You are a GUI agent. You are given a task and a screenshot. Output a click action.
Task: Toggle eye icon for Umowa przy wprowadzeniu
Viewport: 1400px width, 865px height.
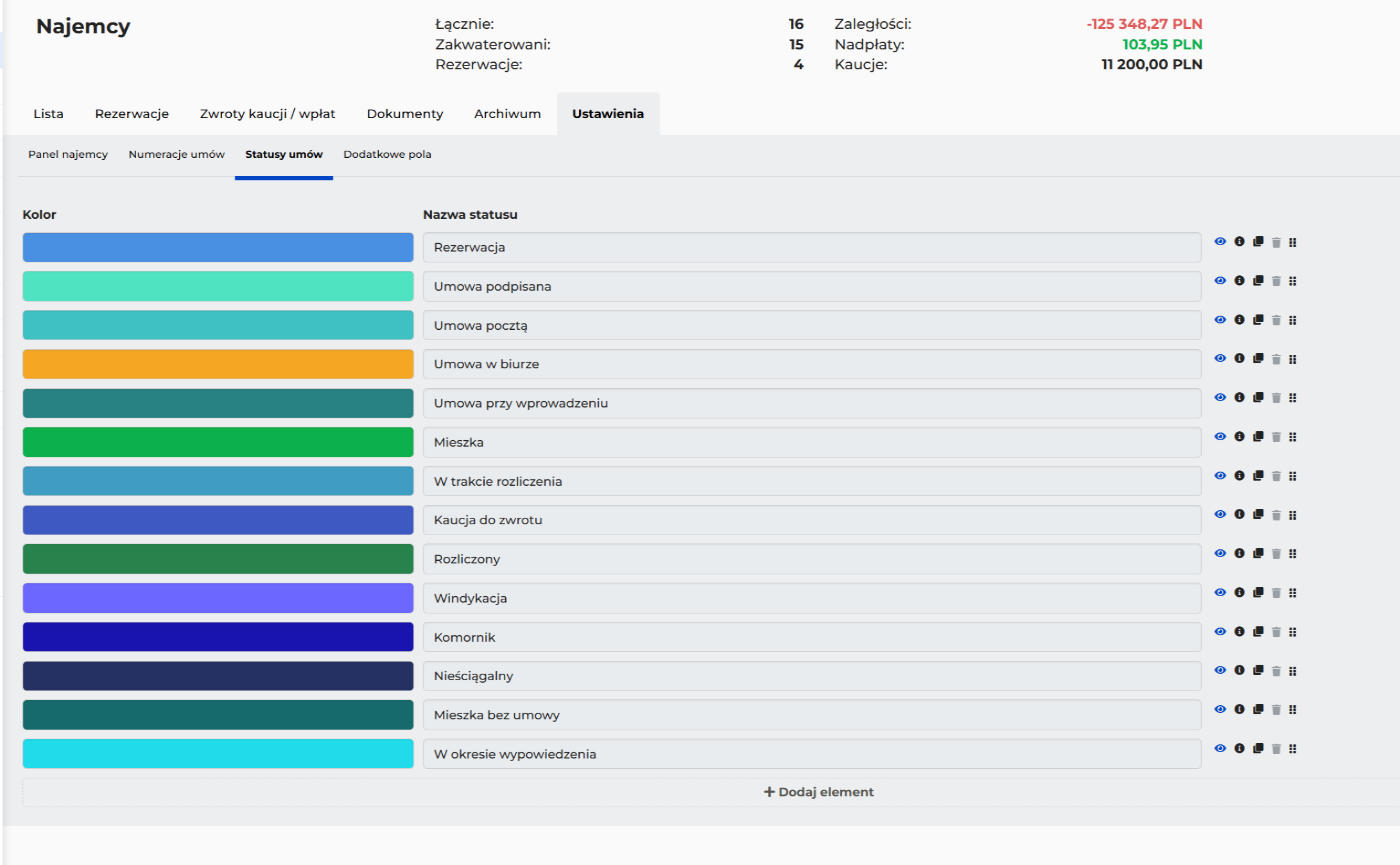(1220, 397)
